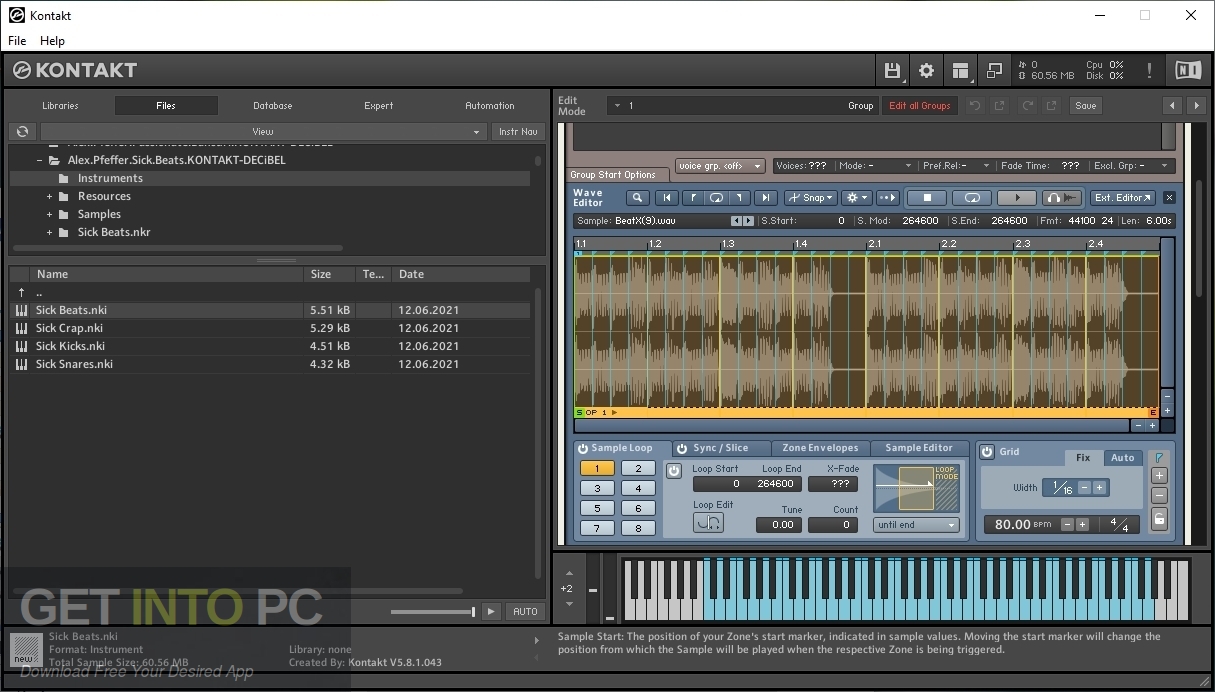Click the wave editor magnifier zoom icon
The height and width of the screenshot is (692, 1215).
point(637,198)
